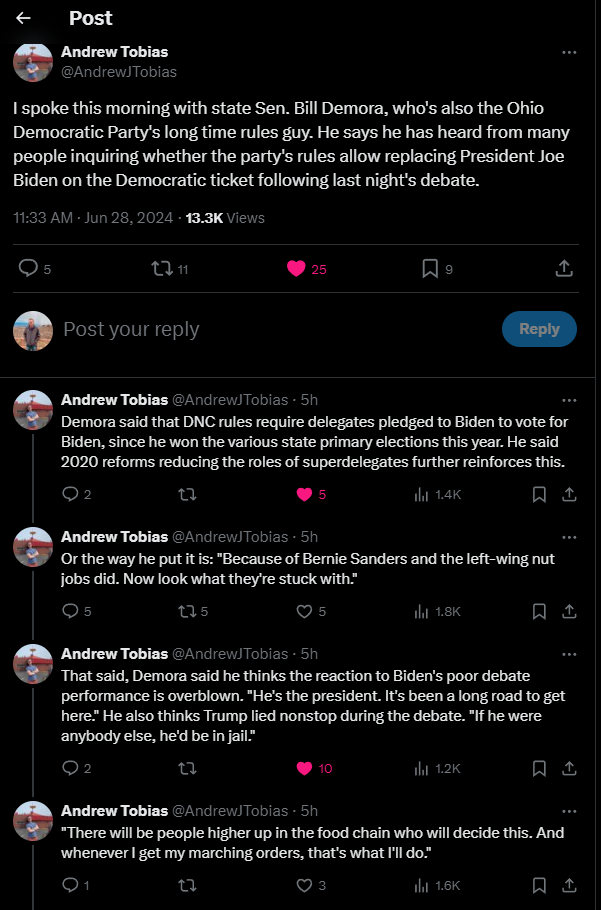The height and width of the screenshot is (910, 601).
Task: Share the food chain quote reply
Action: [x=570, y=885]
